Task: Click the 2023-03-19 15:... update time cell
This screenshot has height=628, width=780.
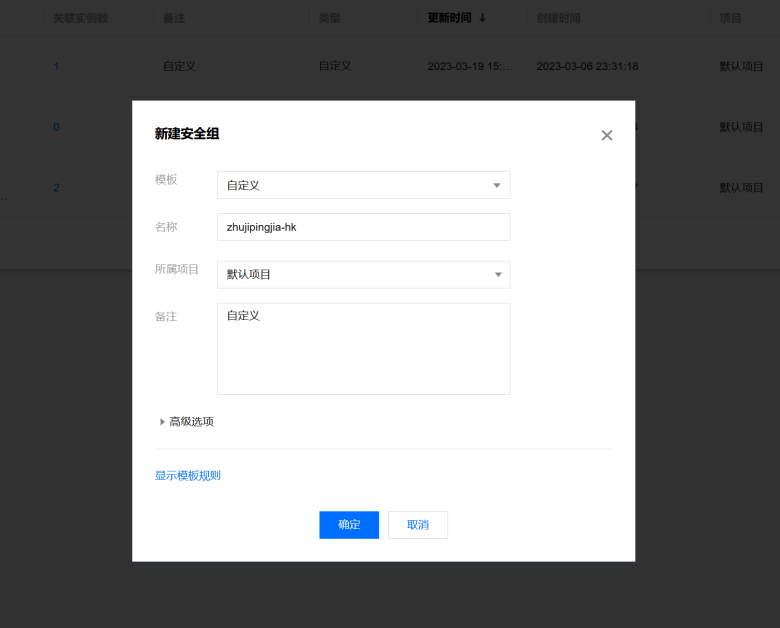Action: 470,66
